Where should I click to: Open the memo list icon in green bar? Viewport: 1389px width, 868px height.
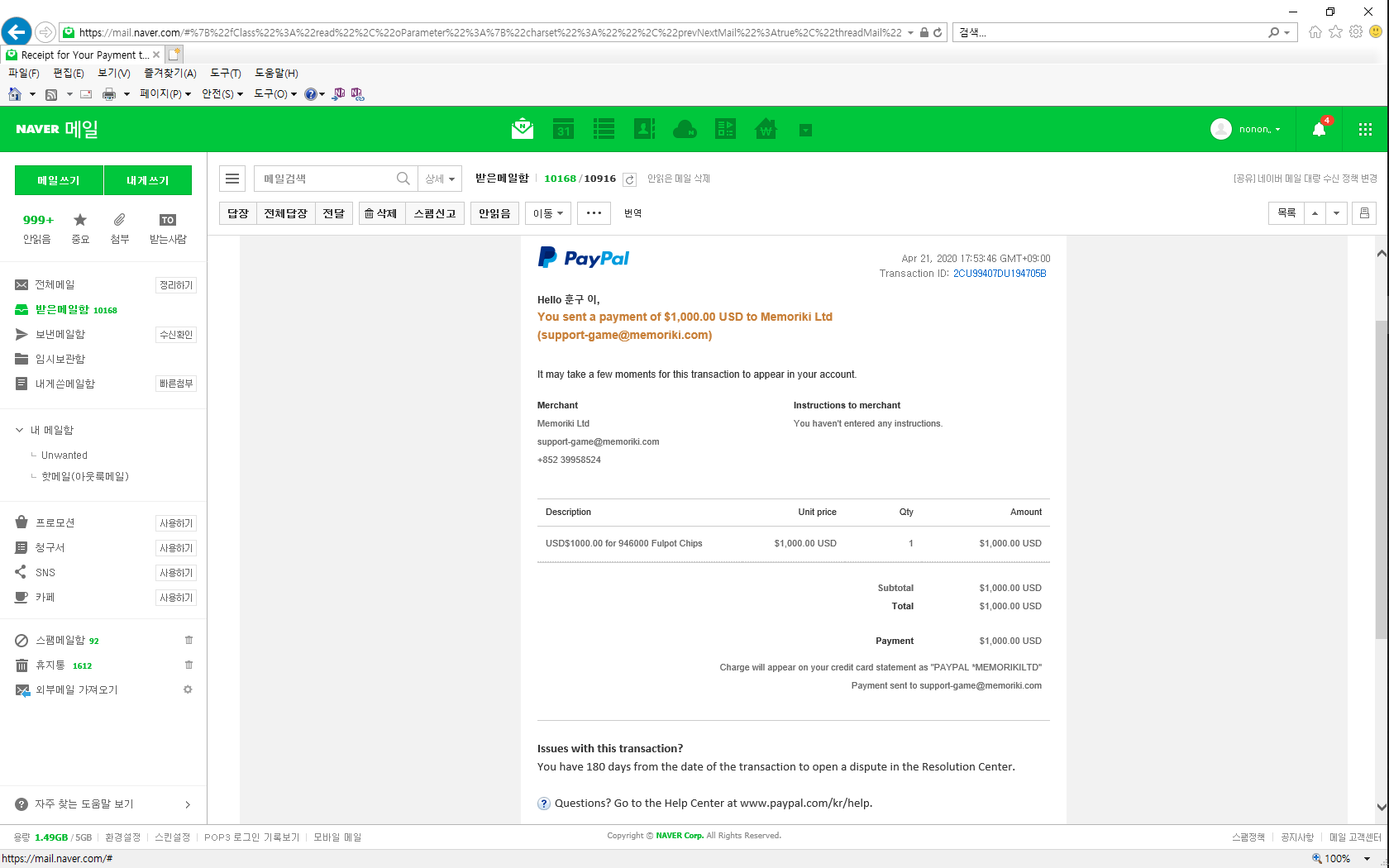(604, 129)
